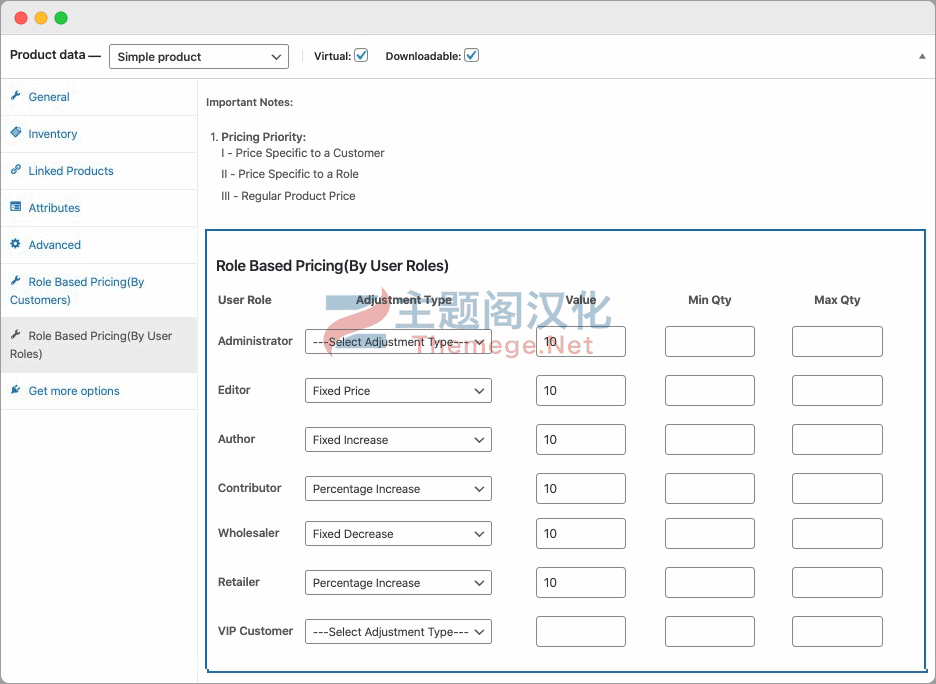The width and height of the screenshot is (936, 684).
Task: Click the Administrator Max Qty field
Action: pyautogui.click(x=838, y=341)
